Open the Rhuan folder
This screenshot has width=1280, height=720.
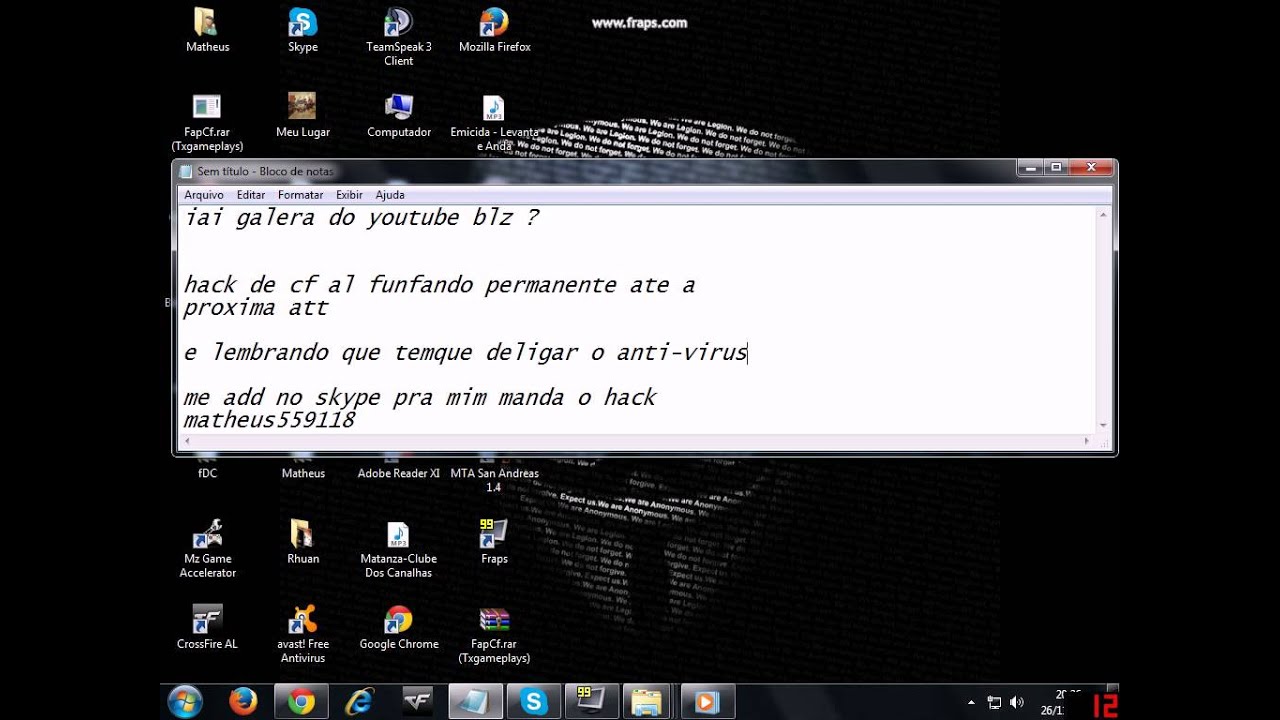click(302, 543)
